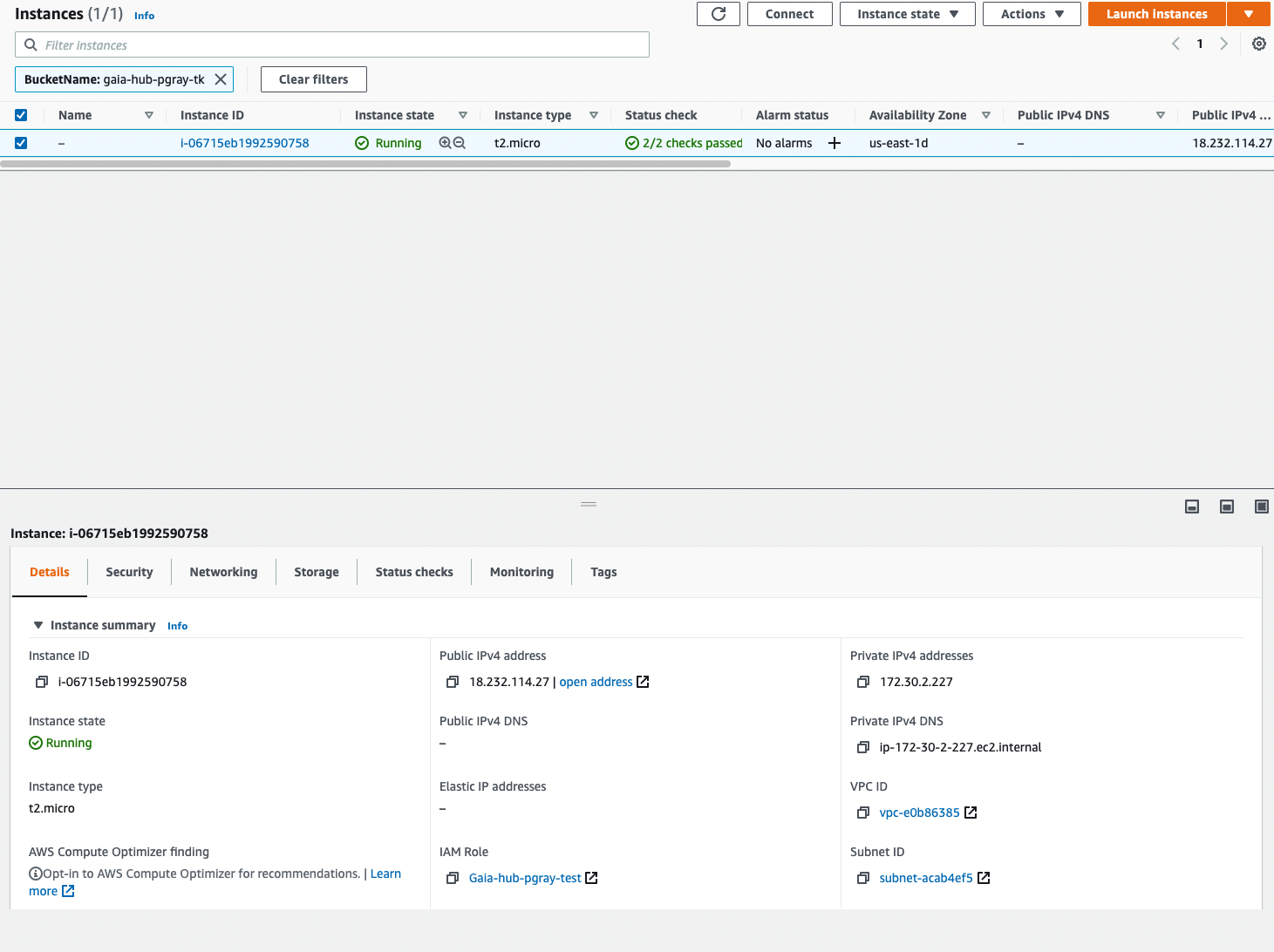Click inside the Filter instances search field
The height and width of the screenshot is (952, 1274).
(x=331, y=44)
